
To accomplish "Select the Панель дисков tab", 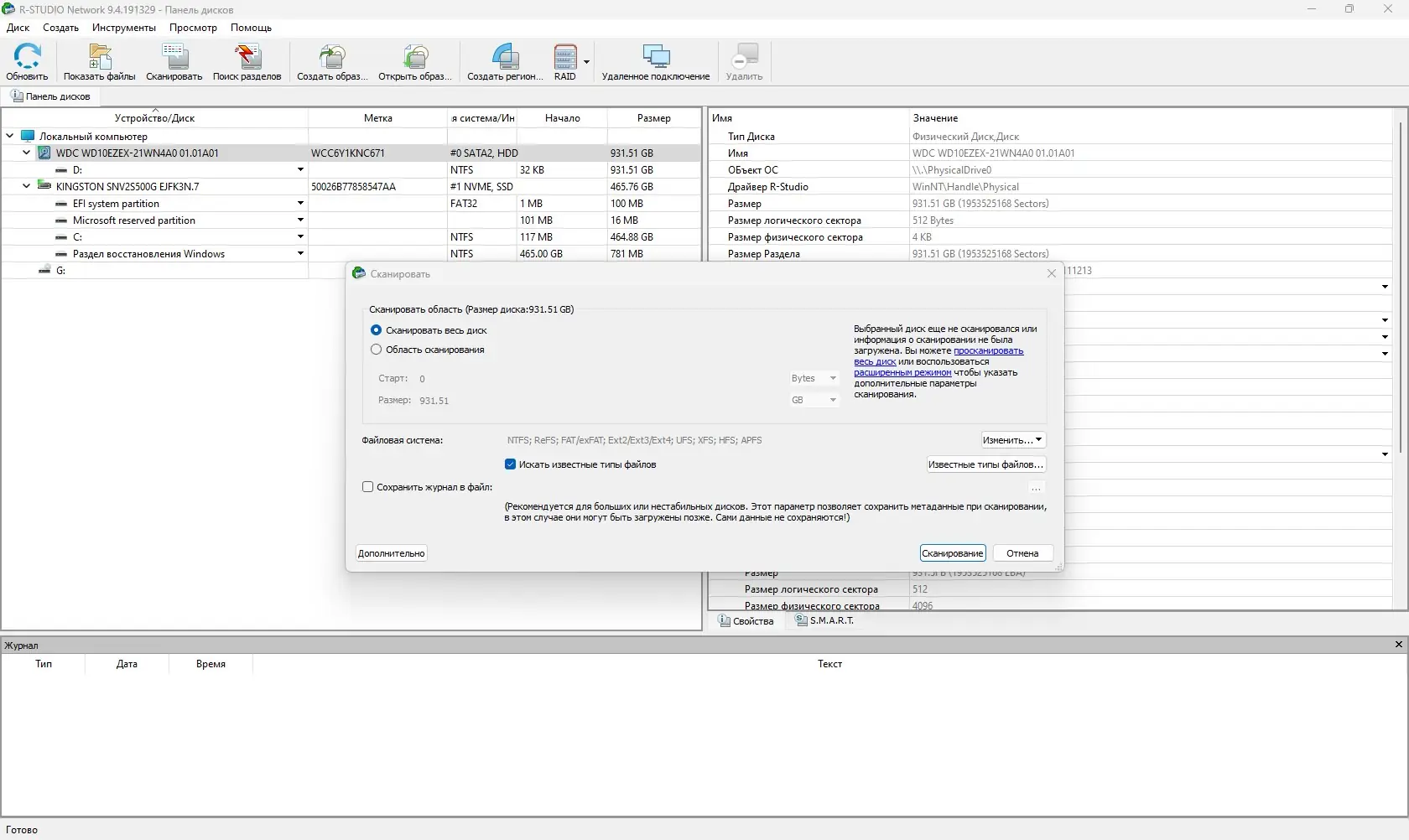I will (x=50, y=96).
